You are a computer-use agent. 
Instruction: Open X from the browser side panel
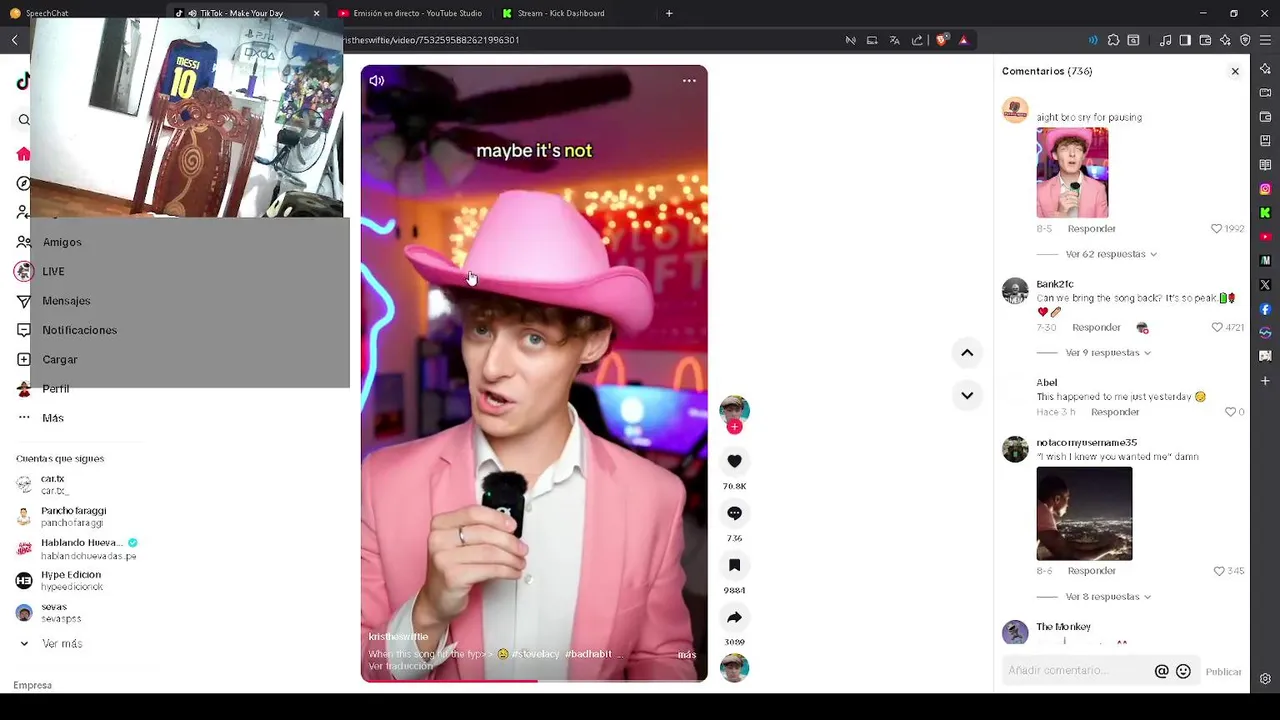[1265, 285]
